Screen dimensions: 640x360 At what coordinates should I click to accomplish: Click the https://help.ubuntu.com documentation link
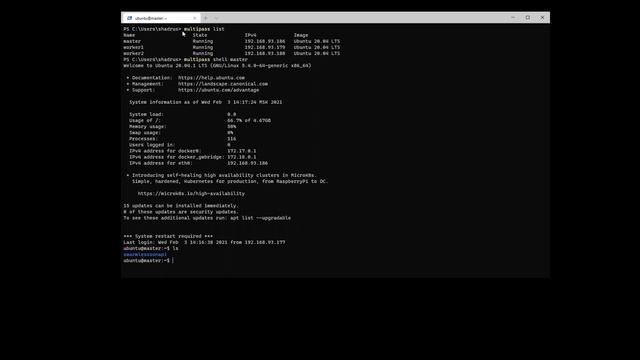pos(211,78)
